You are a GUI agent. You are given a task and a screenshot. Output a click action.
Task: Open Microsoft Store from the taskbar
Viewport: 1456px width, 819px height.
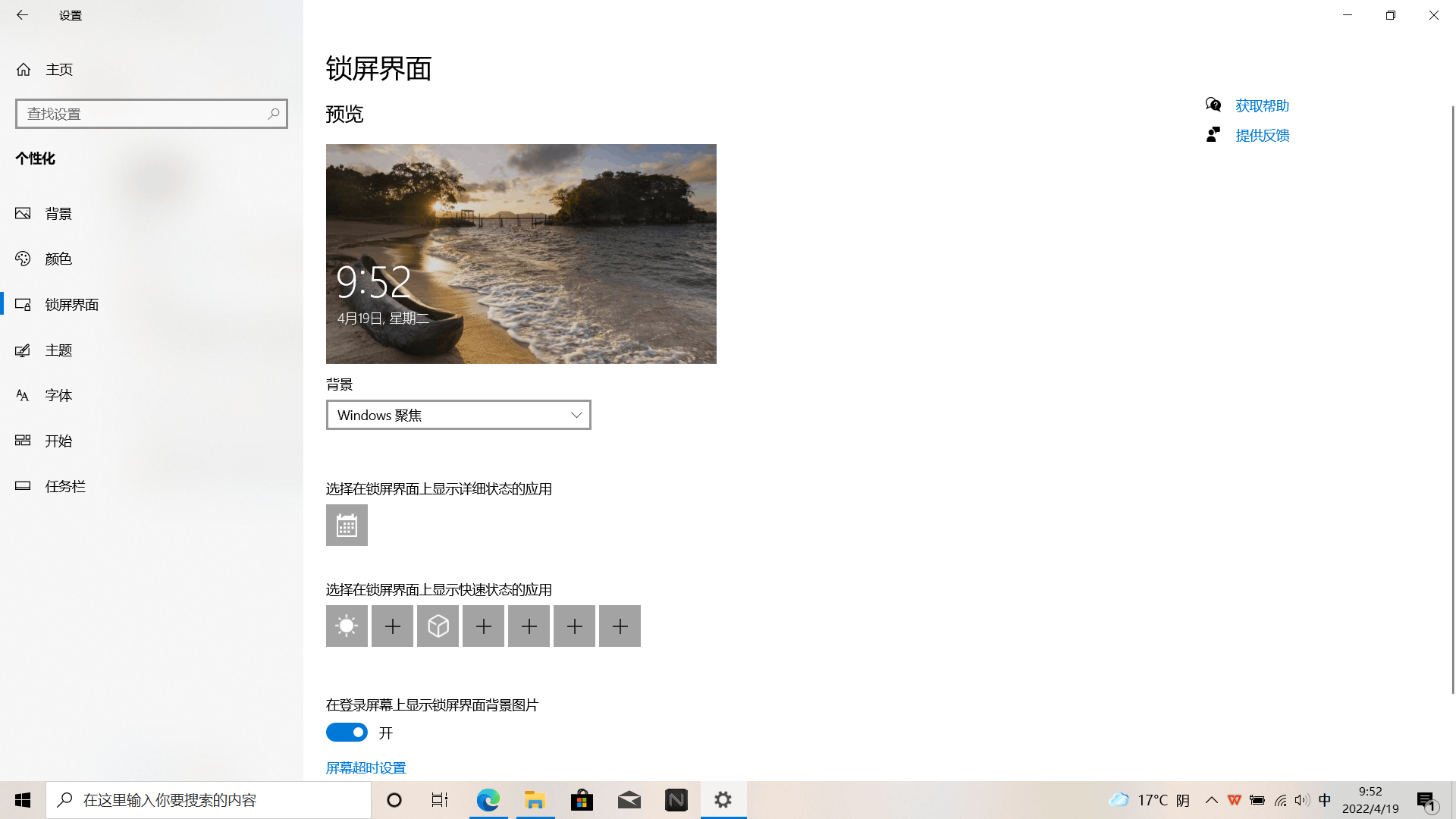tap(582, 800)
